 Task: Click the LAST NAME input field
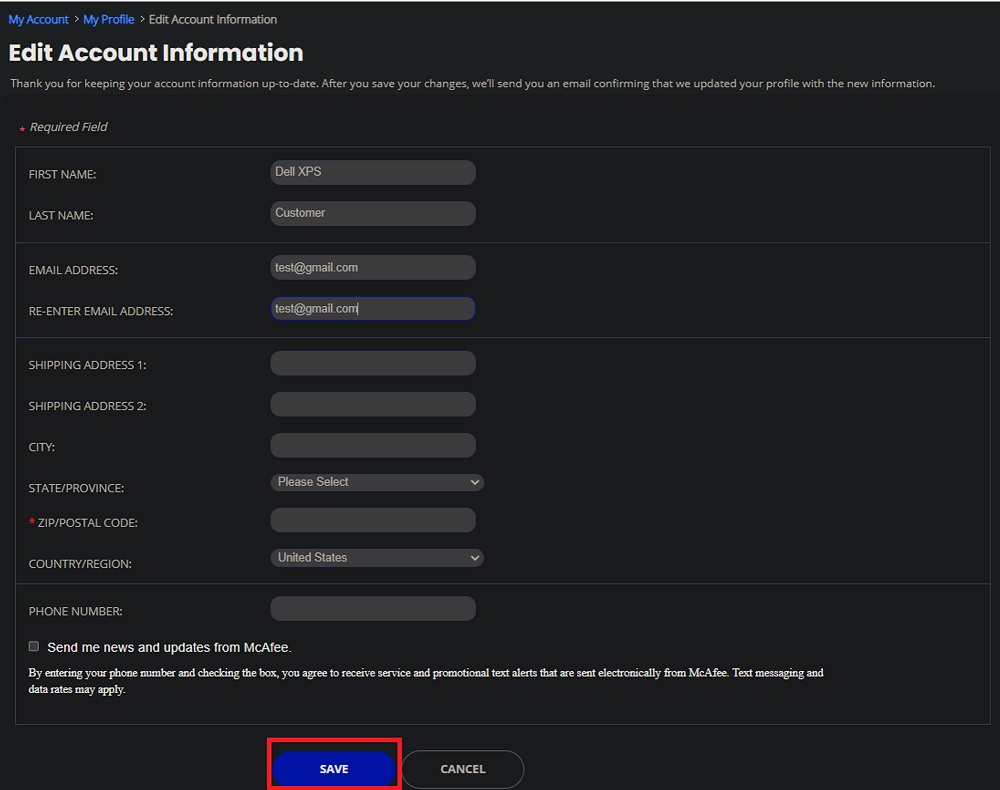click(372, 213)
